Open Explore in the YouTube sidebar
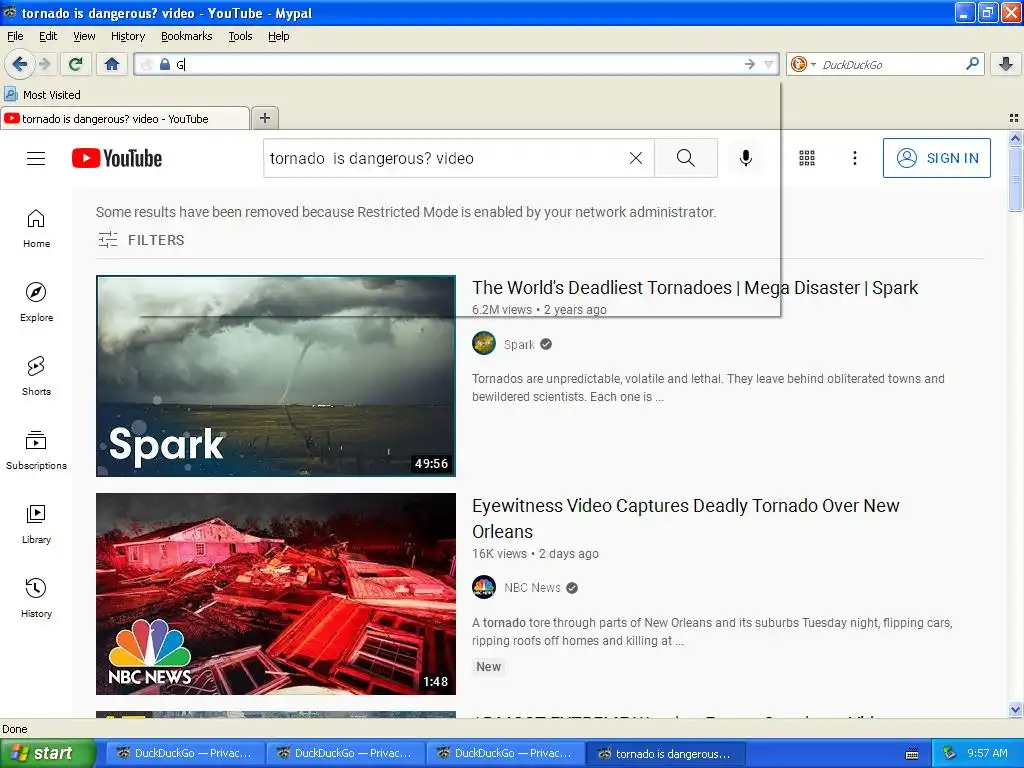1024x768 pixels. coord(36,302)
